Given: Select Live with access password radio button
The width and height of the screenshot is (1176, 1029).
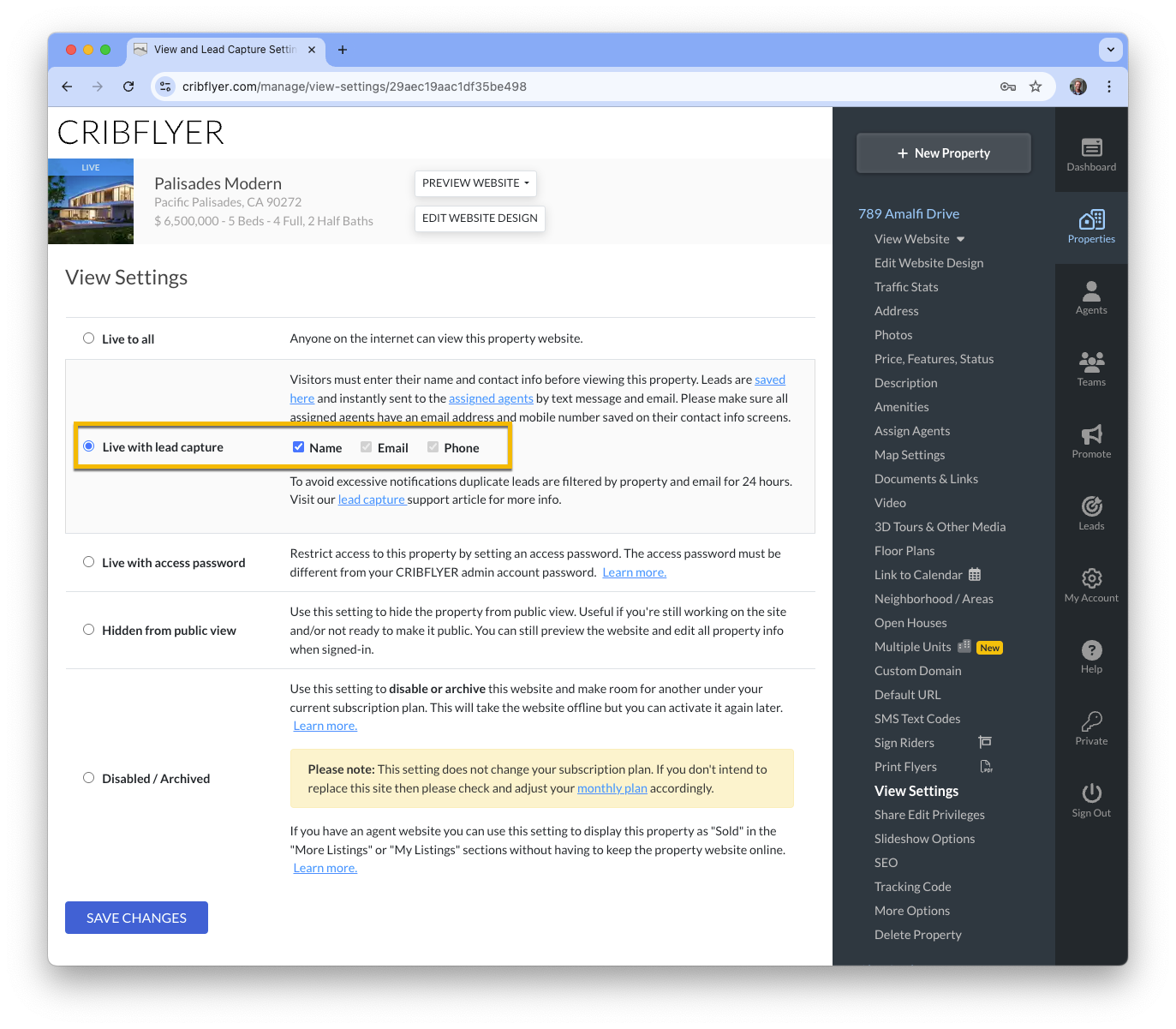Looking at the screenshot, I should (x=88, y=562).
